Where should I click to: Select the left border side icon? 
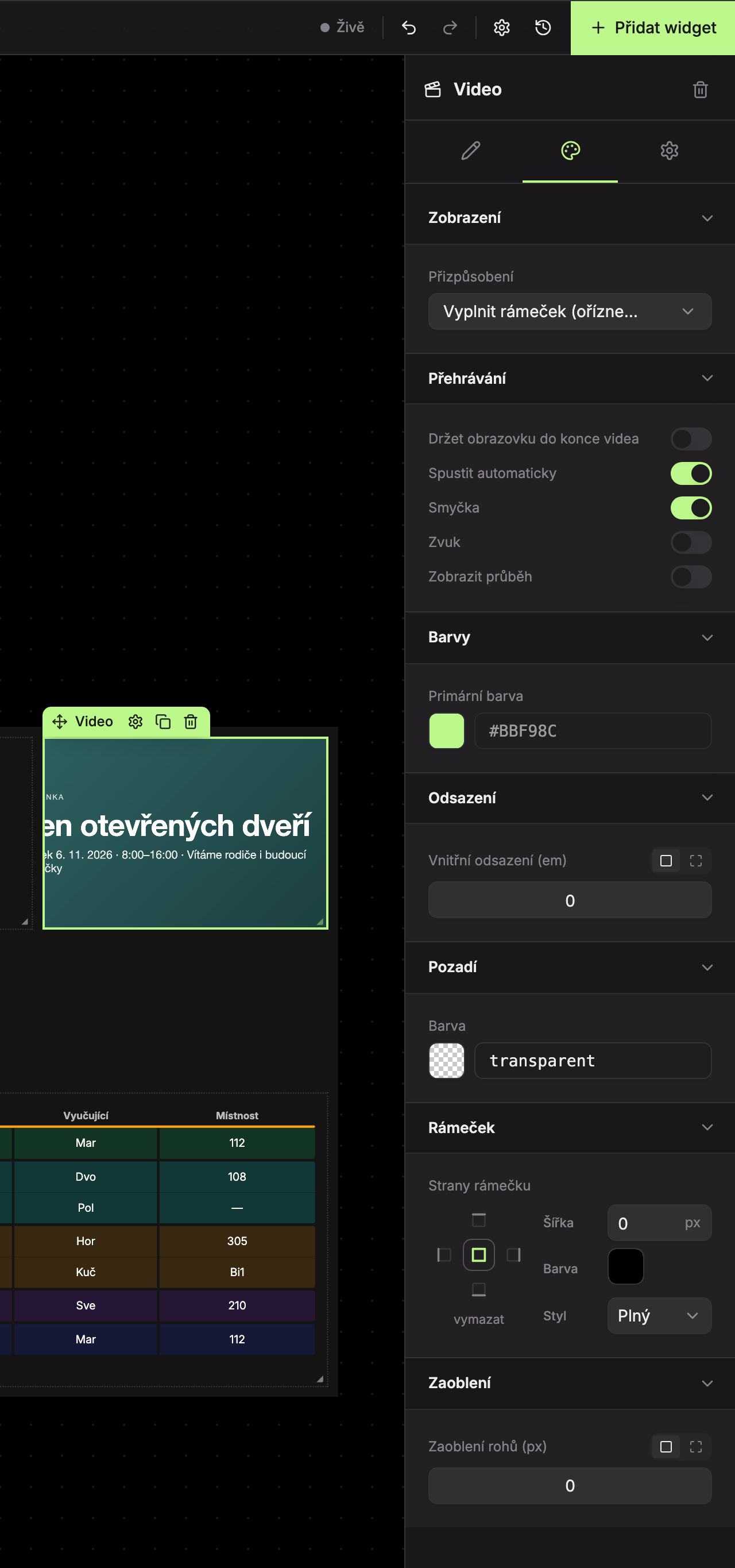click(444, 1254)
